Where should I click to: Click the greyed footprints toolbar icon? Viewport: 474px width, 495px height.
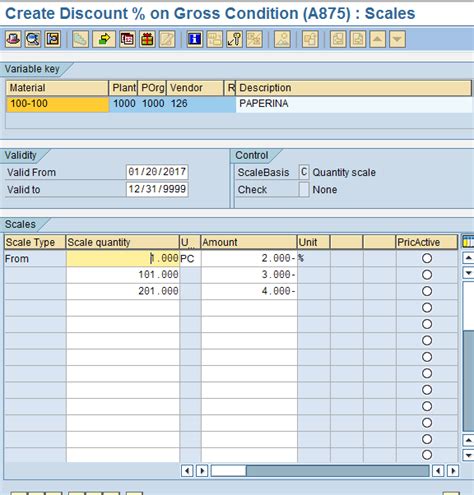(x=80, y=39)
